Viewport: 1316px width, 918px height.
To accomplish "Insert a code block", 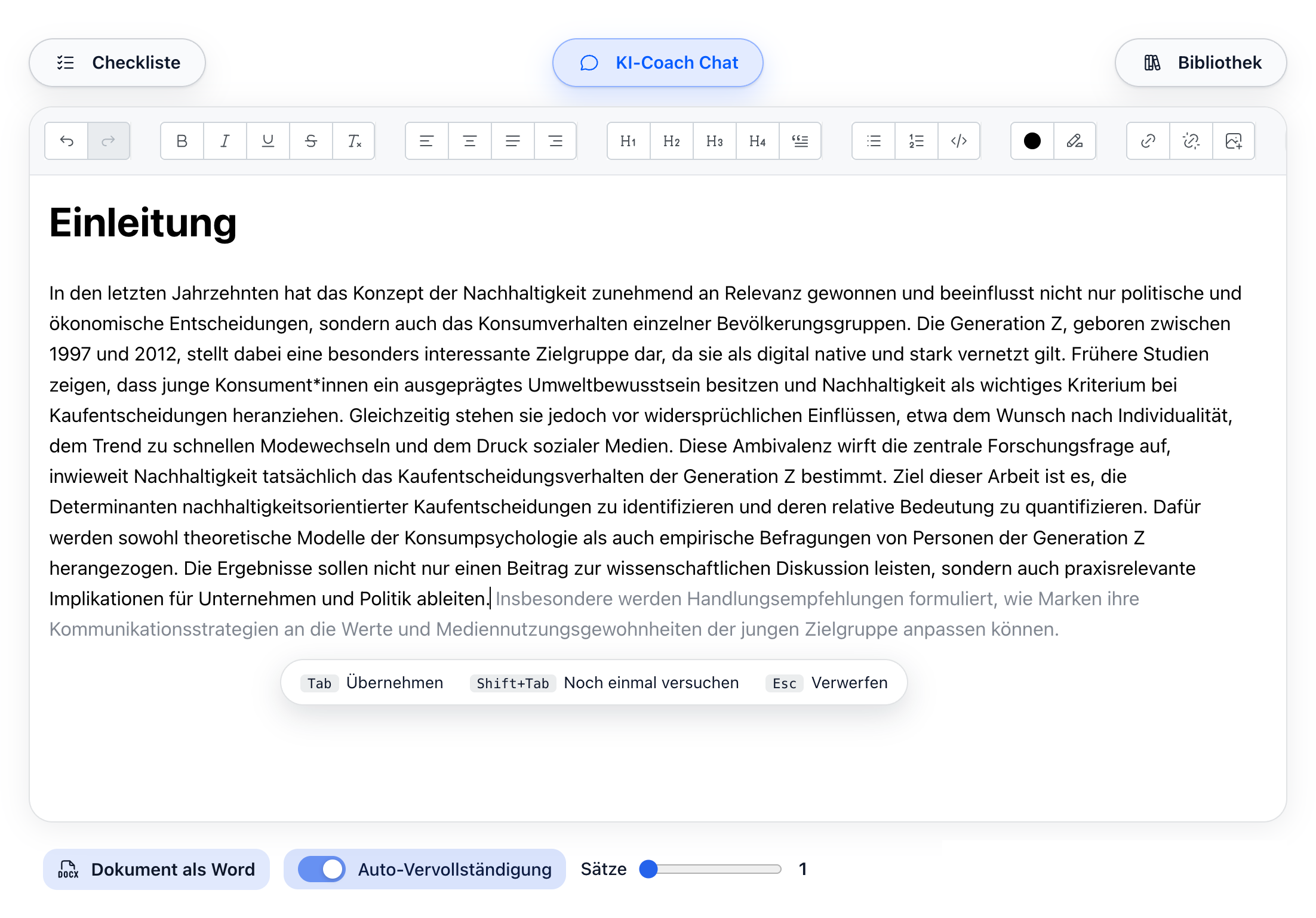I will [x=958, y=141].
